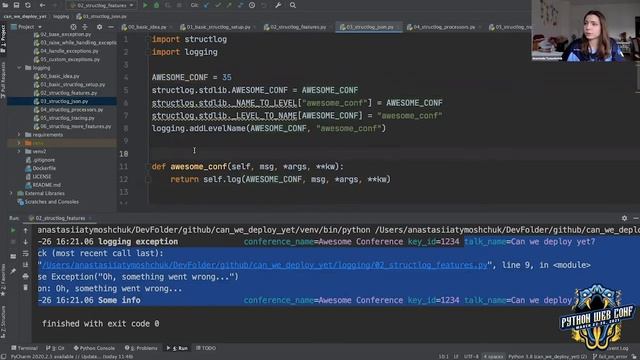Rerun program in Run panel

tap(13, 231)
